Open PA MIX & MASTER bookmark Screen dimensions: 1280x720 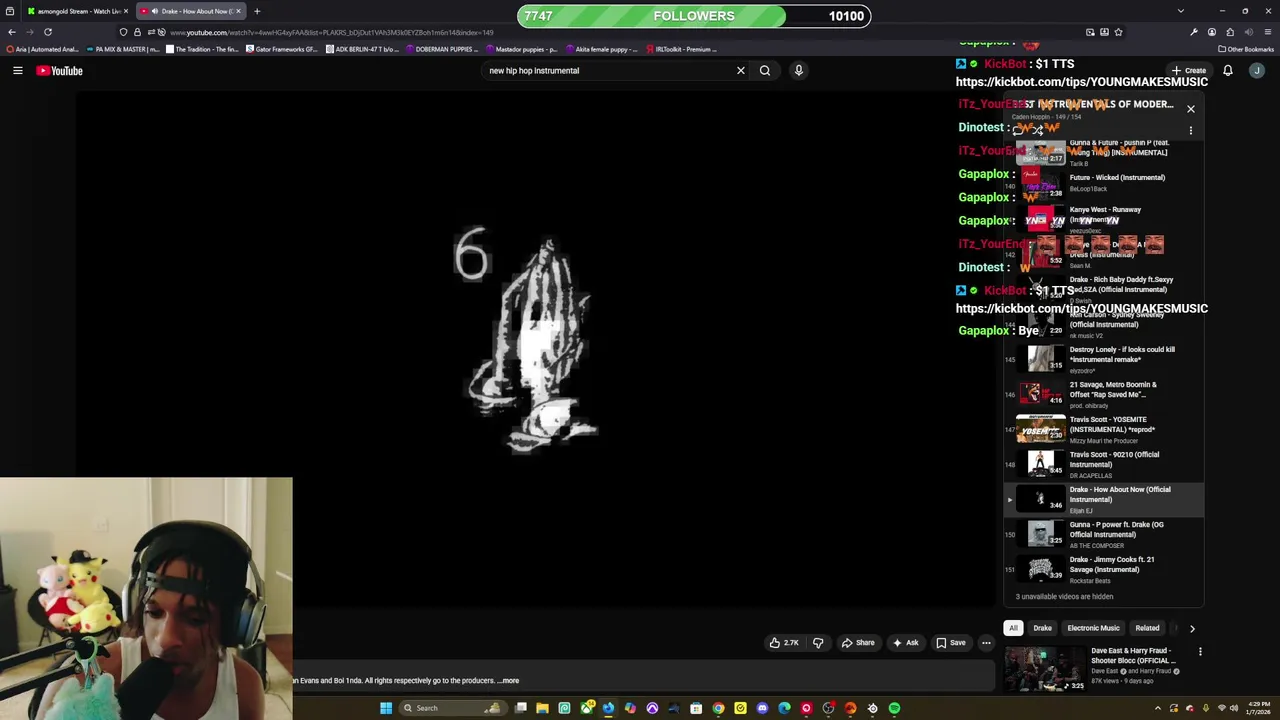click(x=124, y=49)
